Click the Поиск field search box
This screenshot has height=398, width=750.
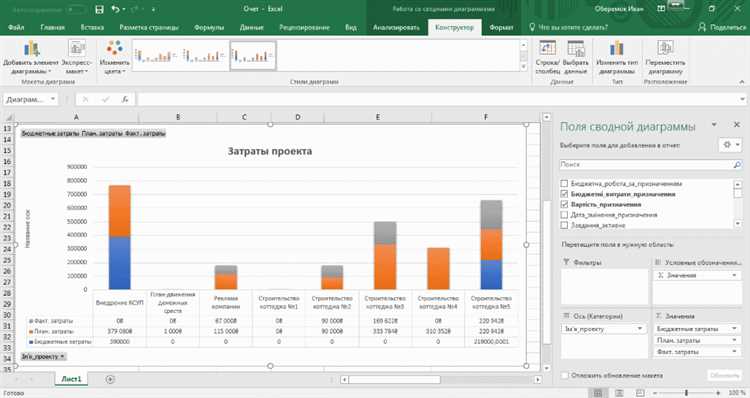646,164
